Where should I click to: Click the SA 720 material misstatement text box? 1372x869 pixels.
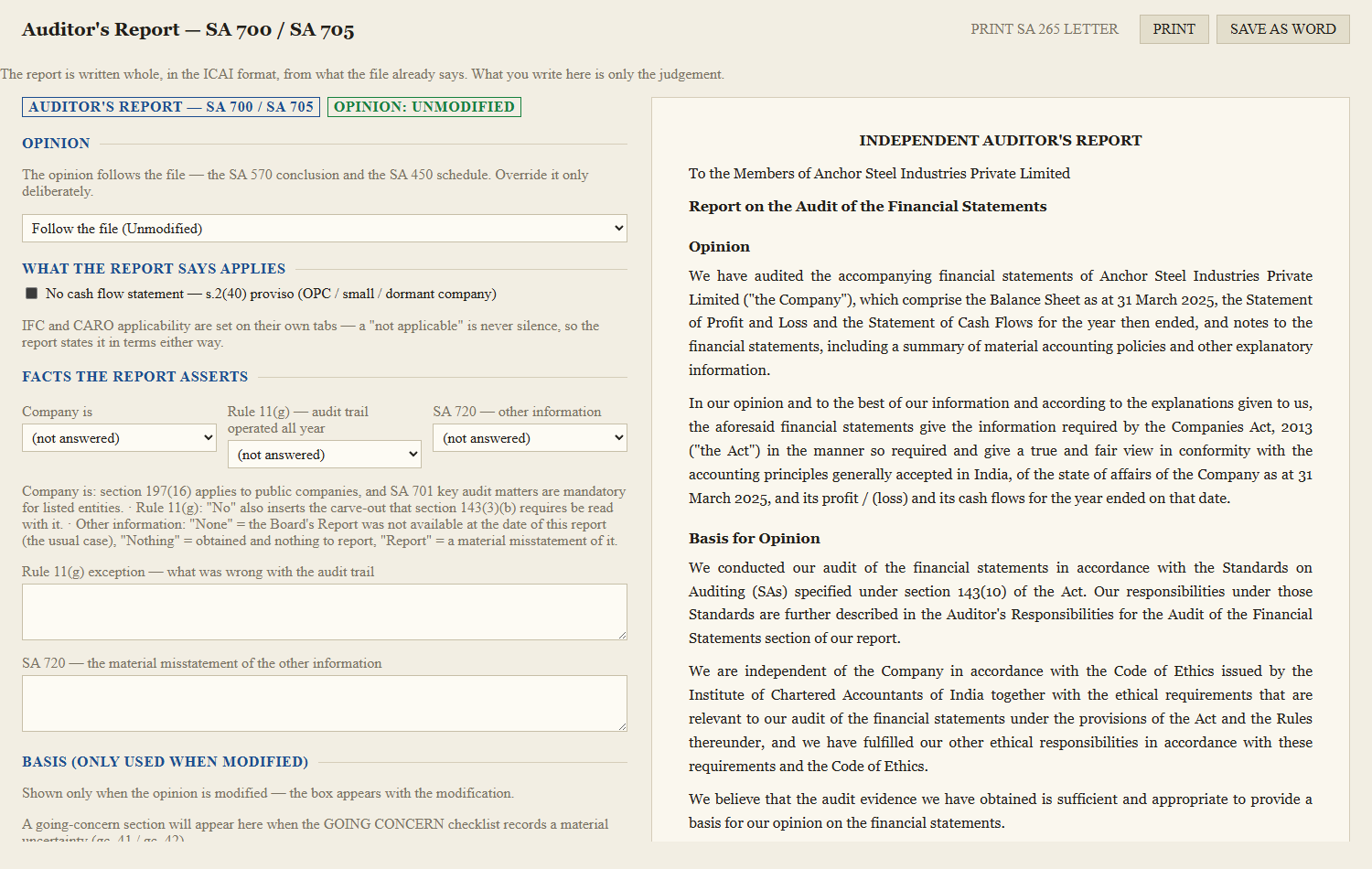tap(325, 703)
